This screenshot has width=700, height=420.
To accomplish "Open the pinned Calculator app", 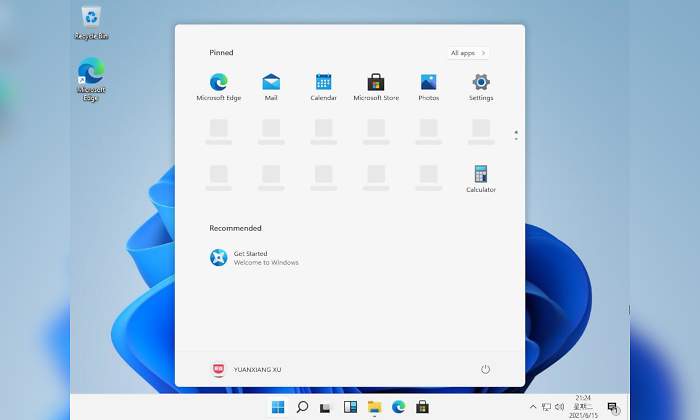I will pyautogui.click(x=481, y=179).
